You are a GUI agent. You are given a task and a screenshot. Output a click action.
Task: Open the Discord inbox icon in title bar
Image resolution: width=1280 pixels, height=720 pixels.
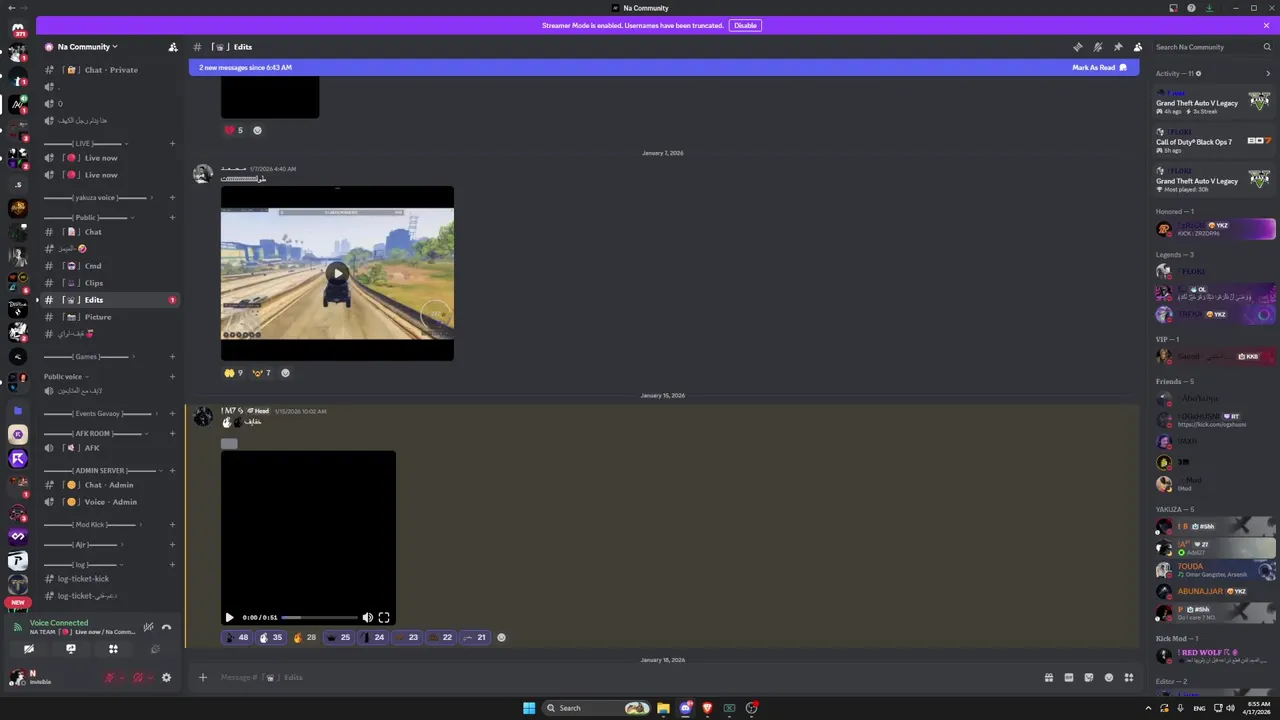1173,8
